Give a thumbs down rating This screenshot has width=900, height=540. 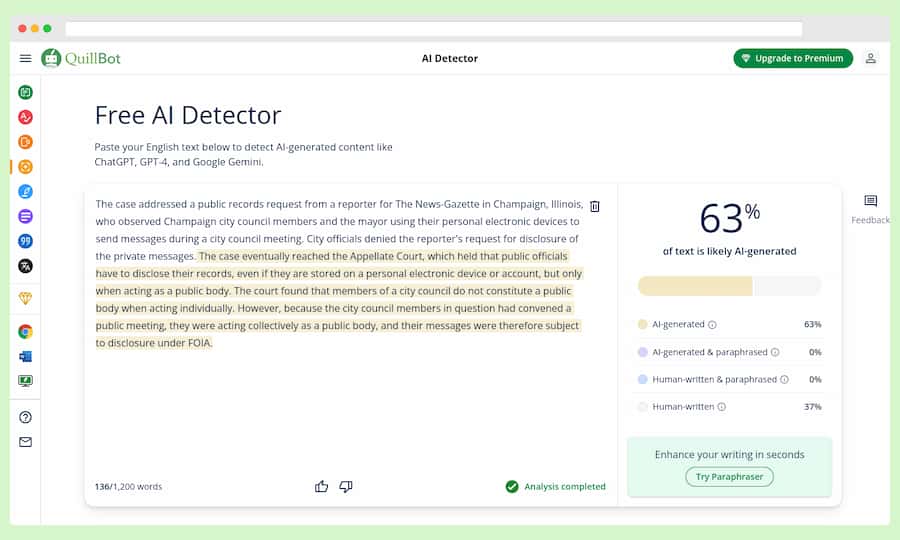(x=346, y=487)
